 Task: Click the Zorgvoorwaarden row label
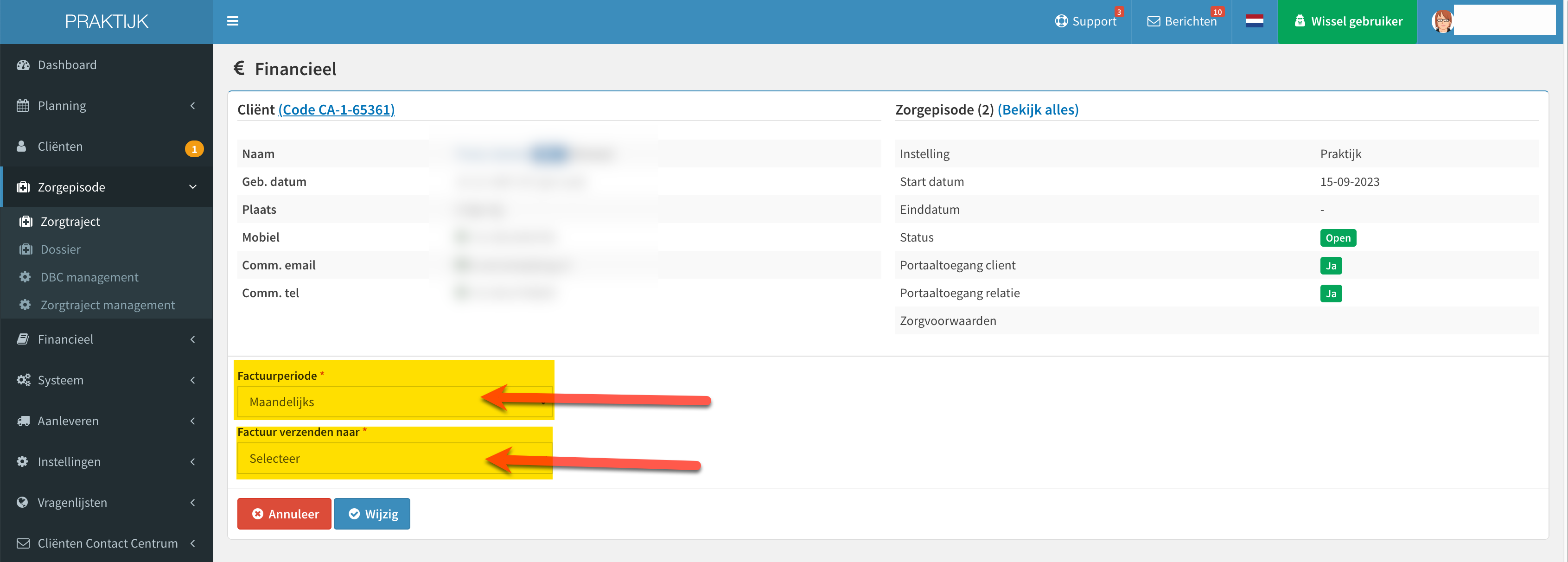[x=948, y=321]
